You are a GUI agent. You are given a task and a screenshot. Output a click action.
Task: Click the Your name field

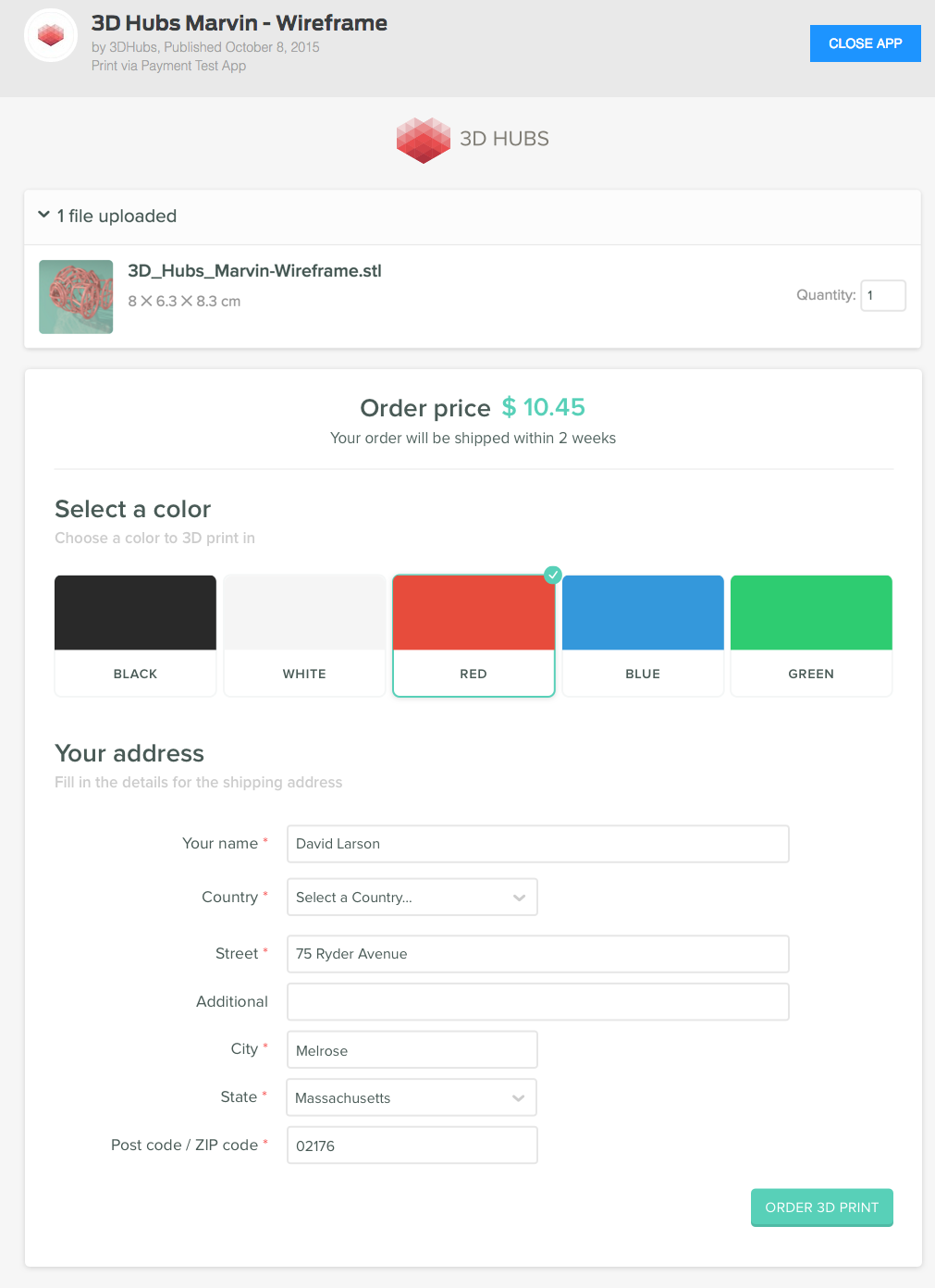(x=537, y=844)
